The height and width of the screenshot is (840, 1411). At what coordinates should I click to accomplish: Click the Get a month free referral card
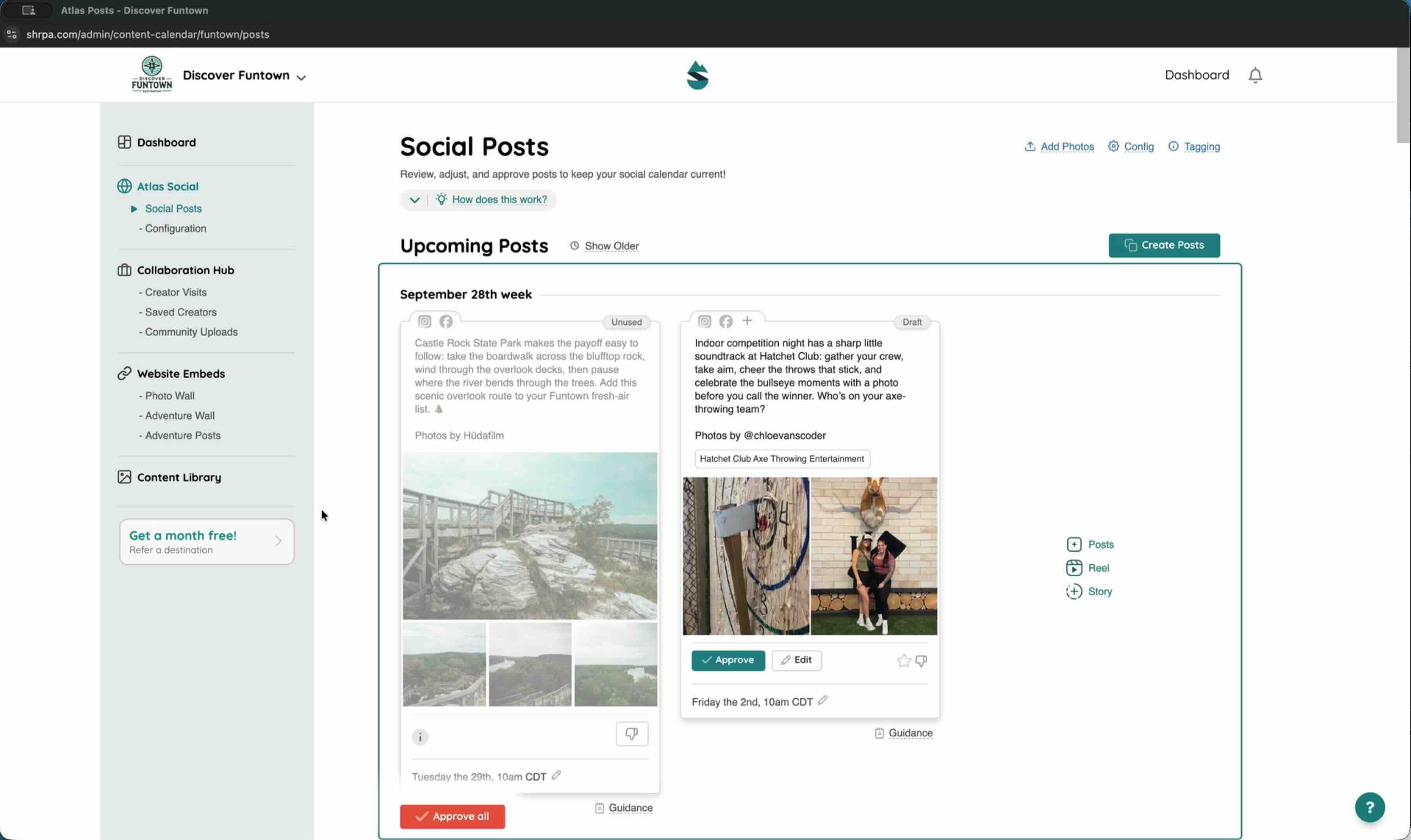[x=207, y=542]
